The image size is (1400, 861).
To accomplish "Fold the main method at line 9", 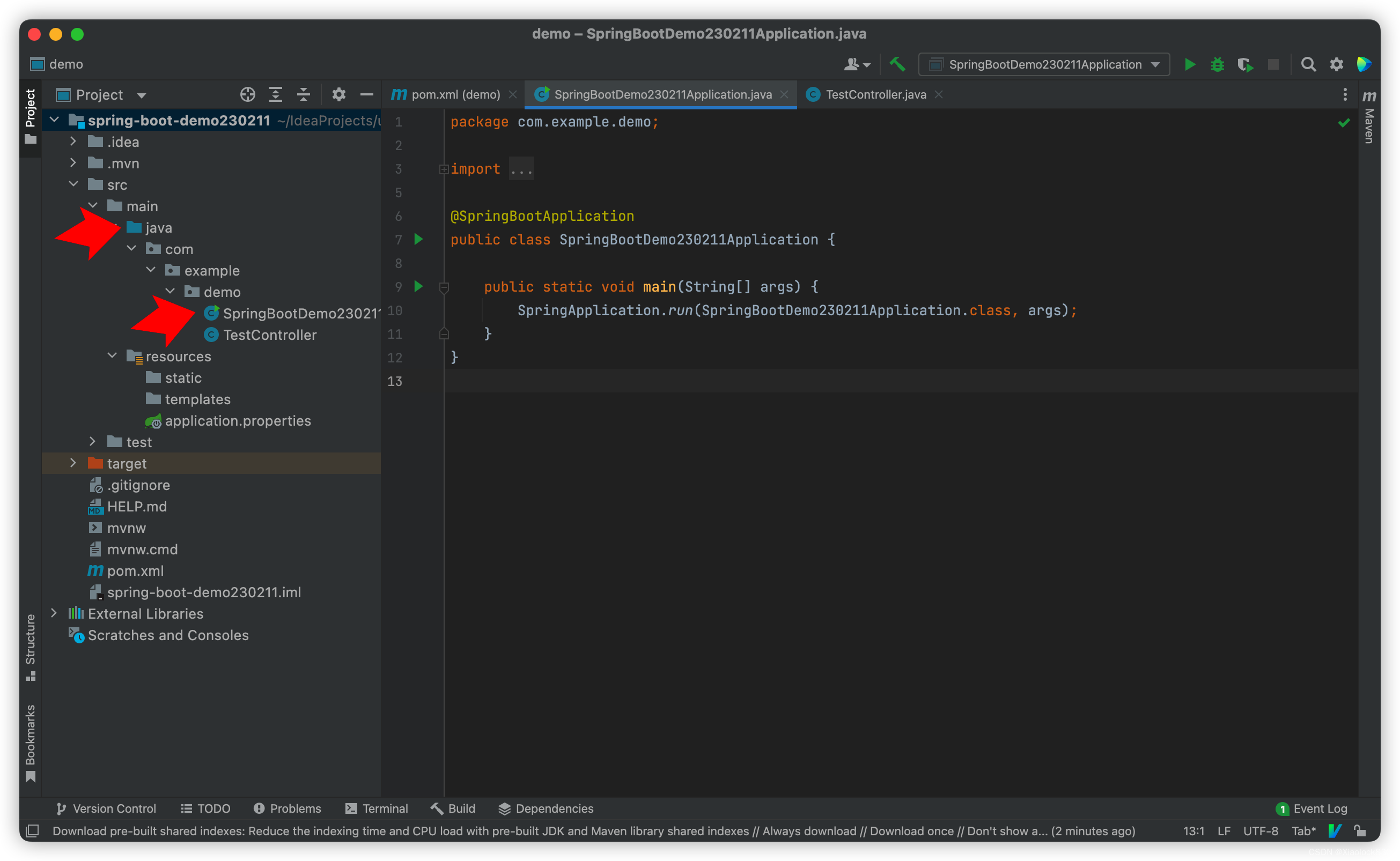I will [444, 287].
